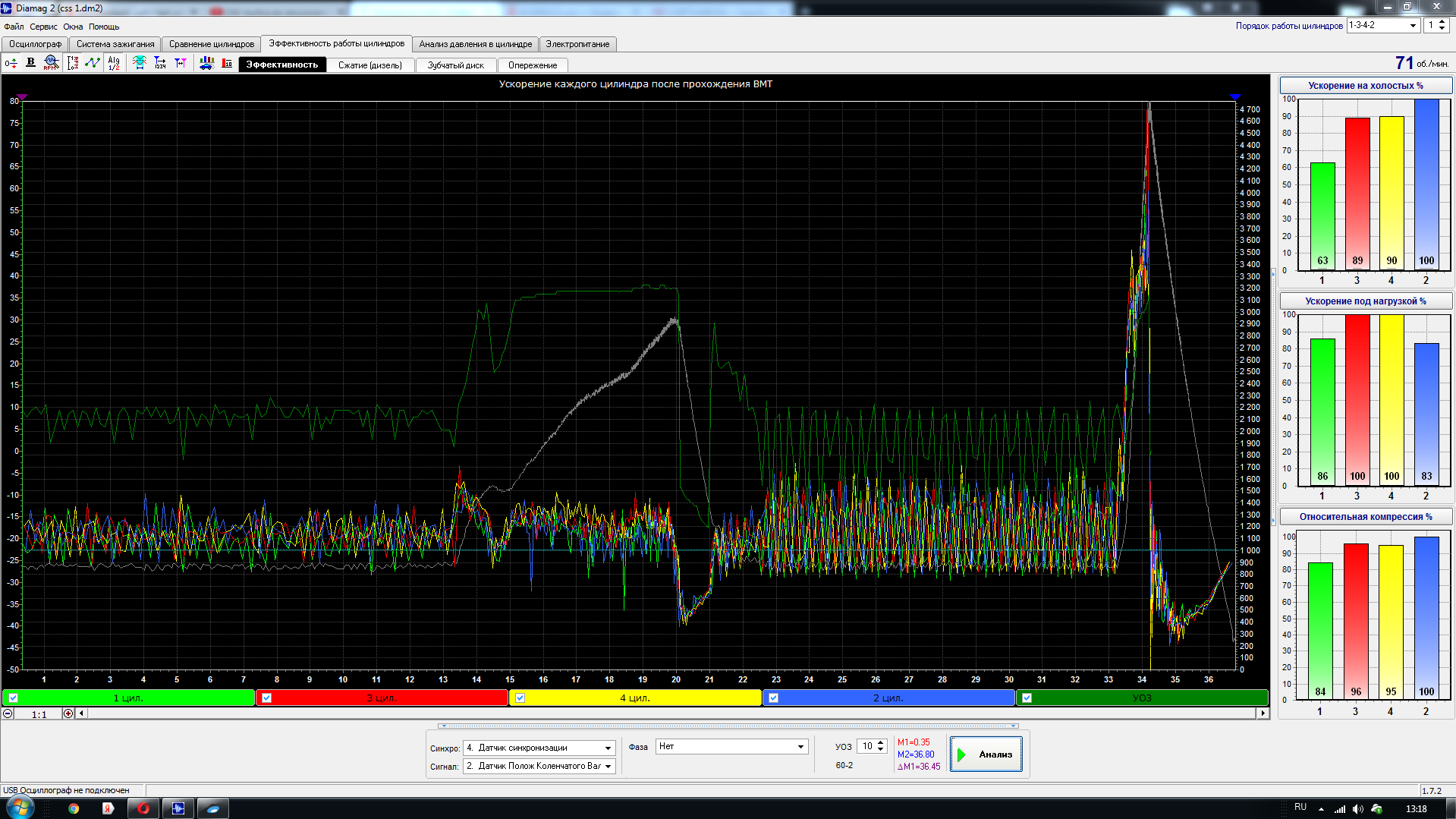The image size is (1456, 819).
Task: Open the Сигнал sensor dropdown
Action: coord(539,766)
